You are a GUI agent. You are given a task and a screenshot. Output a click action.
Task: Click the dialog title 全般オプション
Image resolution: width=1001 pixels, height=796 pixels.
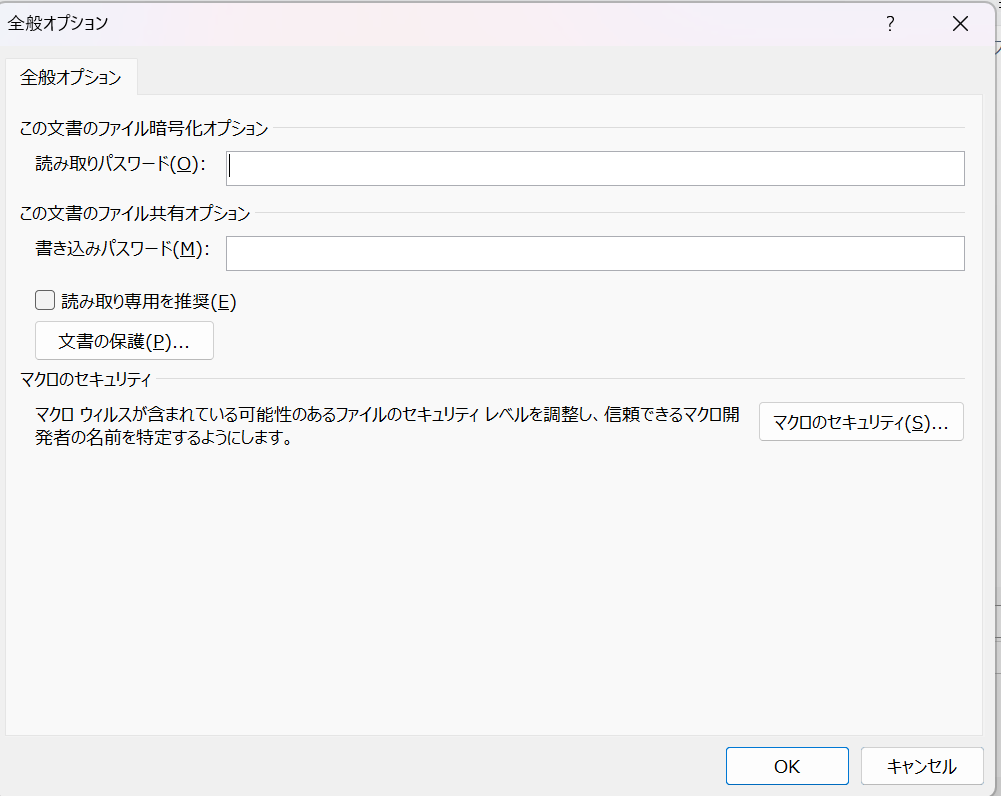(58, 24)
